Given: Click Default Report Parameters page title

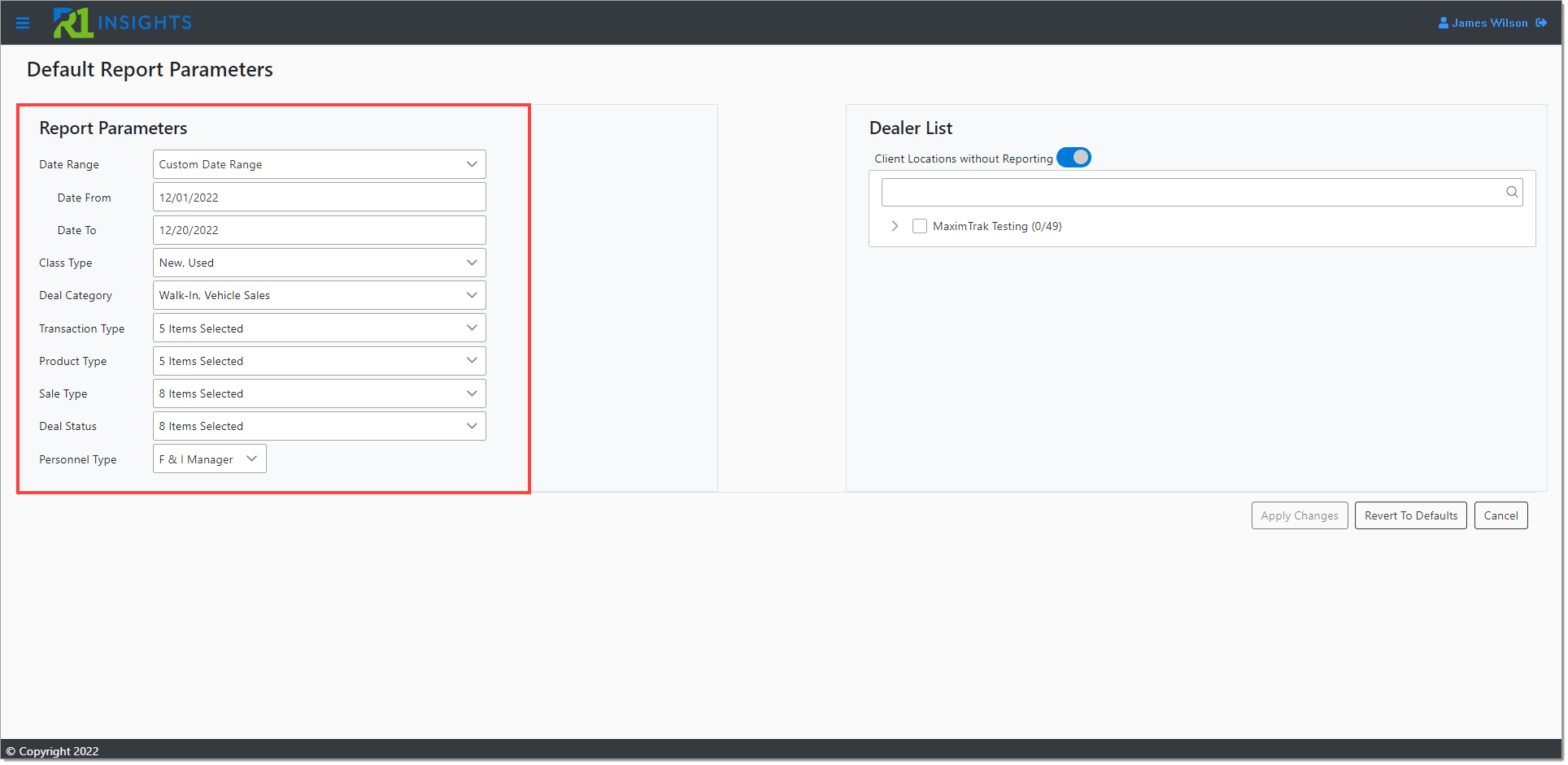Looking at the screenshot, I should click(150, 70).
